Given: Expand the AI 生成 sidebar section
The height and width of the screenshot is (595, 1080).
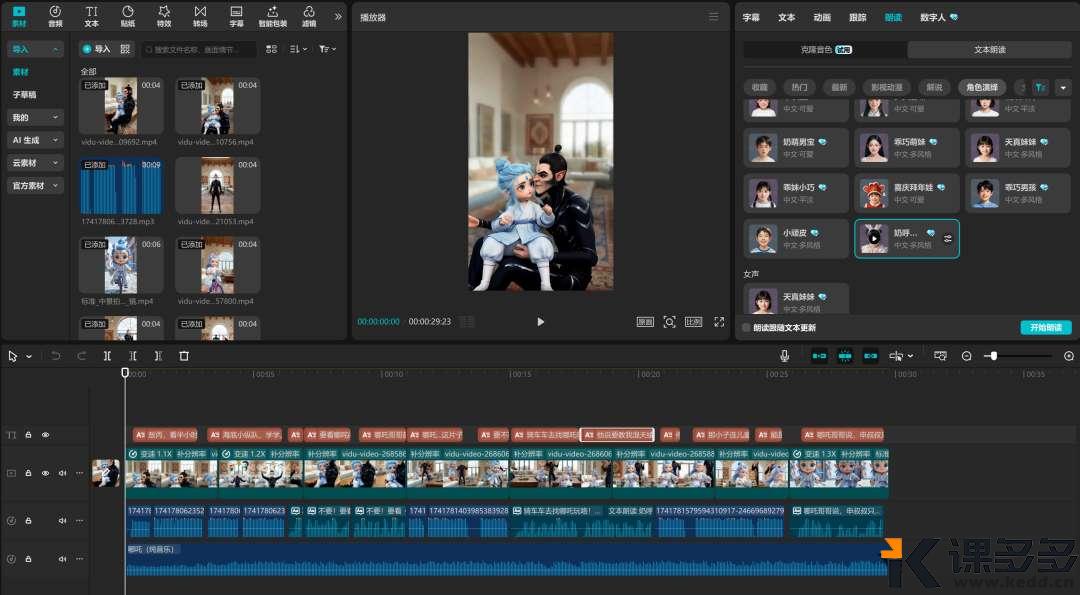Looking at the screenshot, I should [35, 141].
